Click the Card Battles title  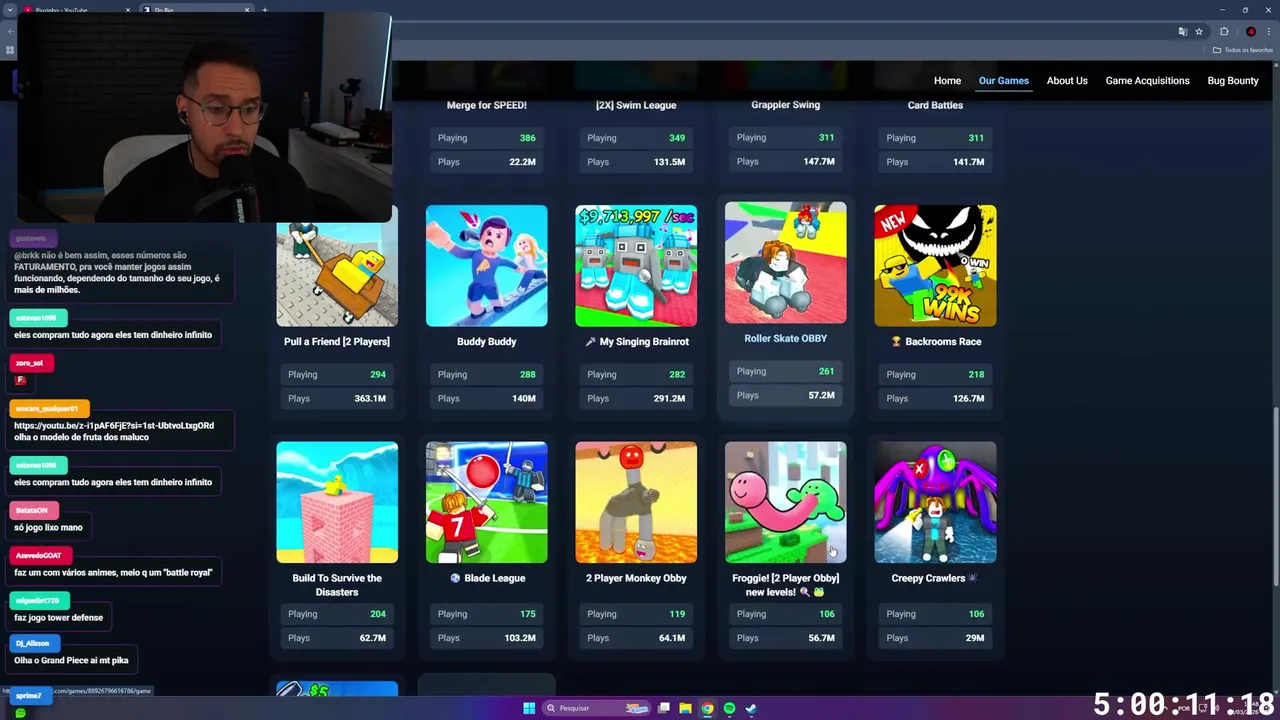(x=935, y=105)
